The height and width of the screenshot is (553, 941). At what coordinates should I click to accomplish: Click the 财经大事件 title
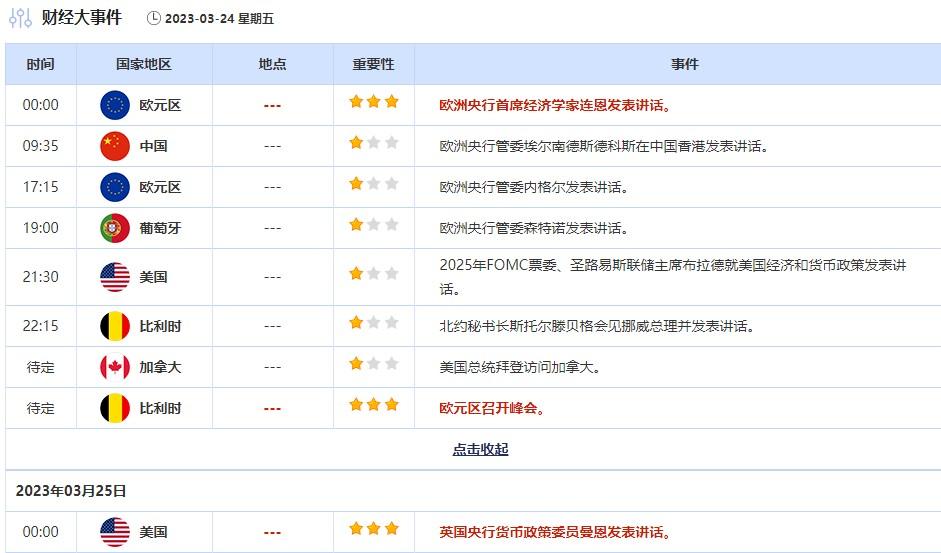pos(82,17)
